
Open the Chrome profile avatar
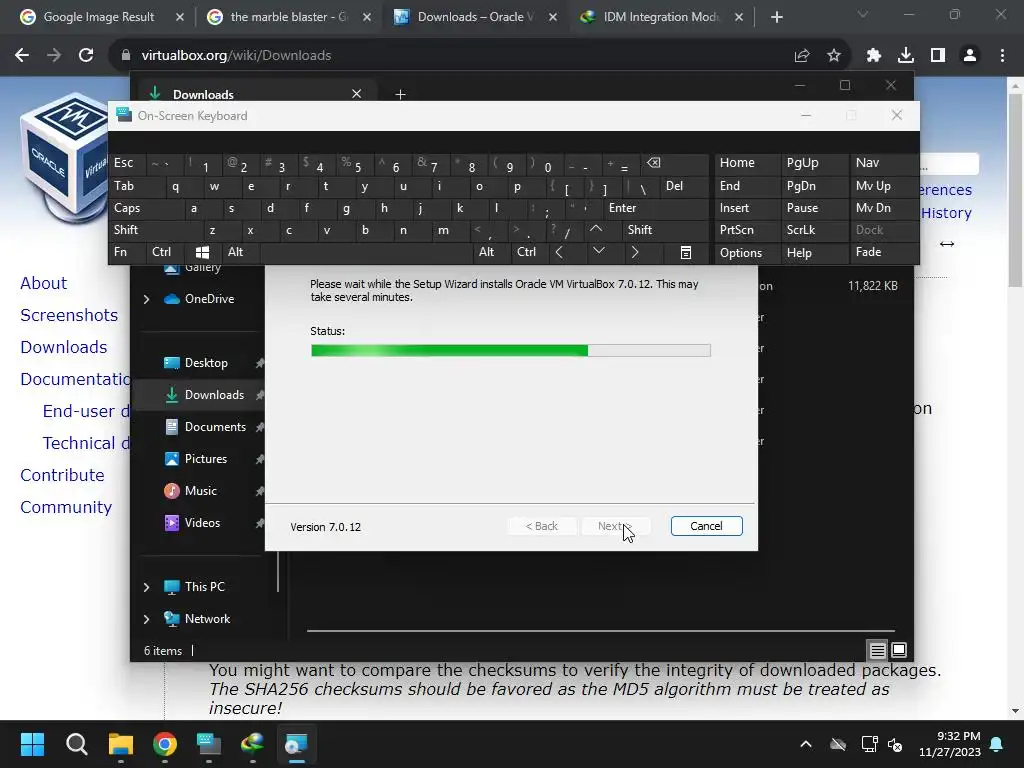point(970,56)
